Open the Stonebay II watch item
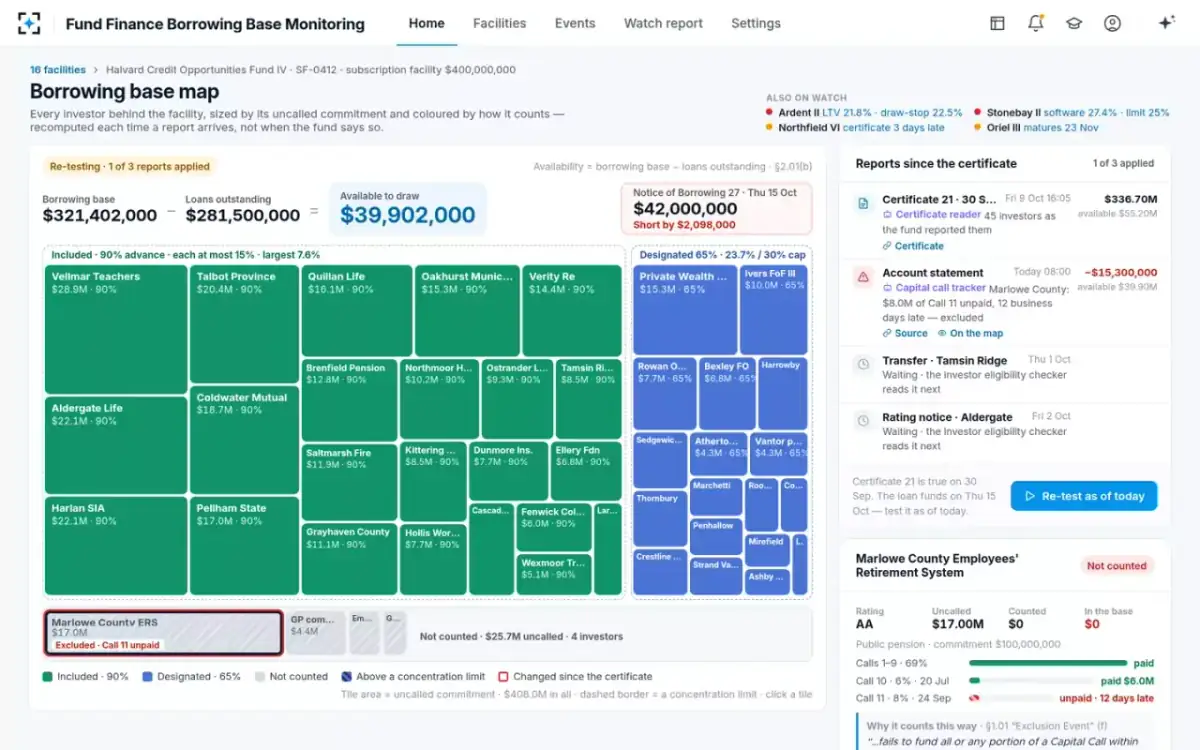Screen dimensions: 1200x750 [x=1071, y=113]
